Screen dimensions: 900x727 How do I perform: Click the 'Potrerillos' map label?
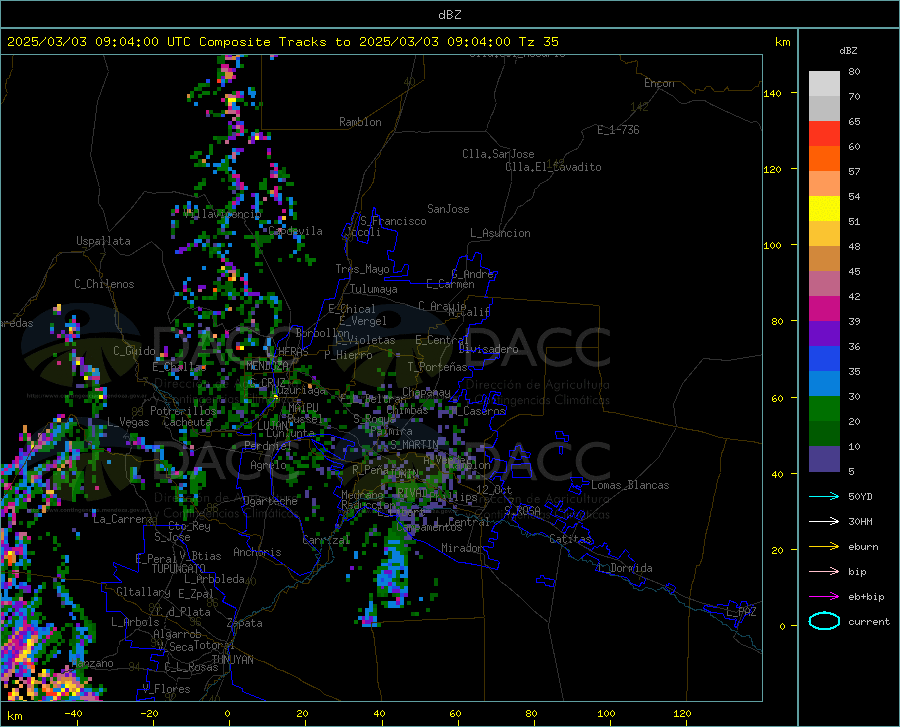183,411
